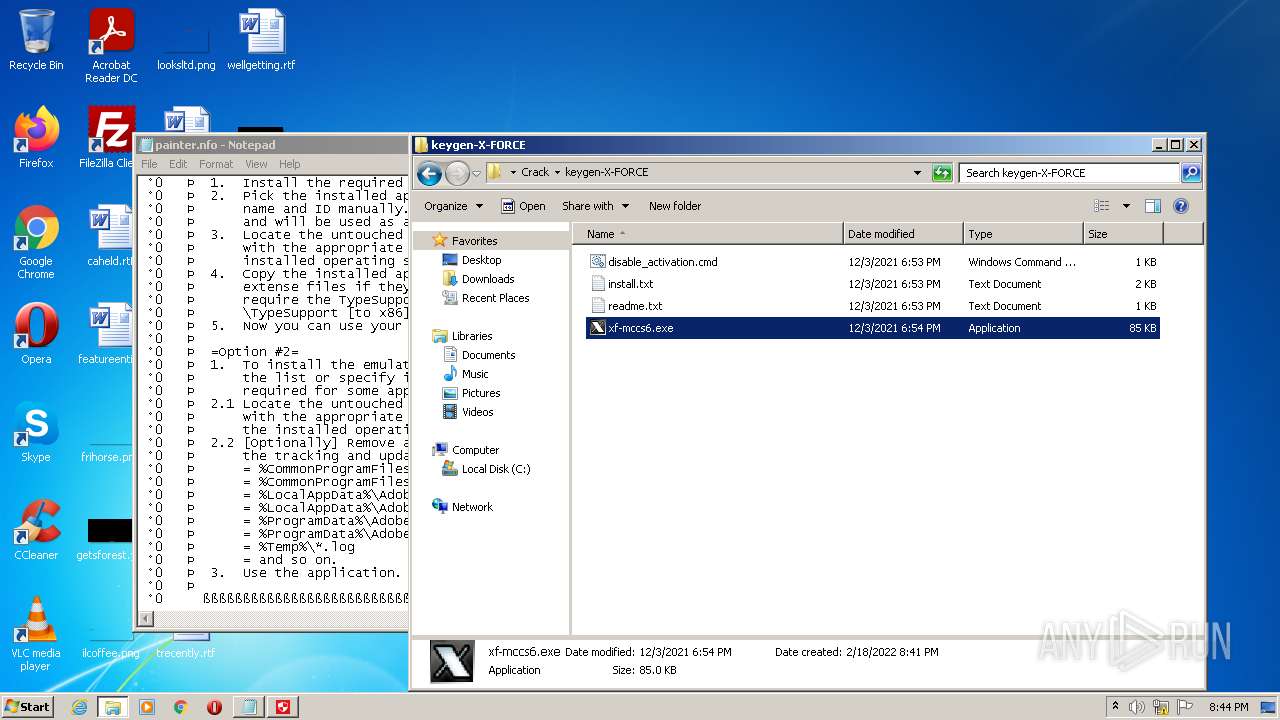Click Windows Explorer taskbar icon
Viewport: 1280px width, 720px height.
point(113,707)
